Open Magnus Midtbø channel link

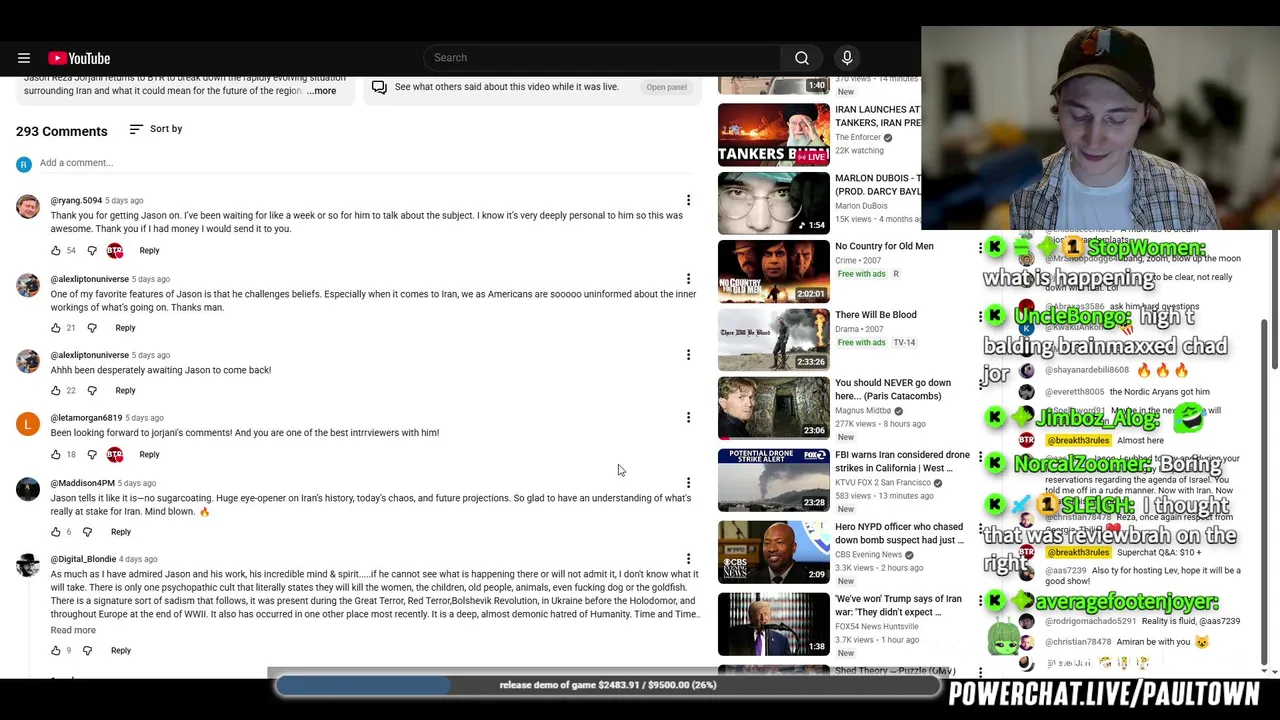[863, 411]
